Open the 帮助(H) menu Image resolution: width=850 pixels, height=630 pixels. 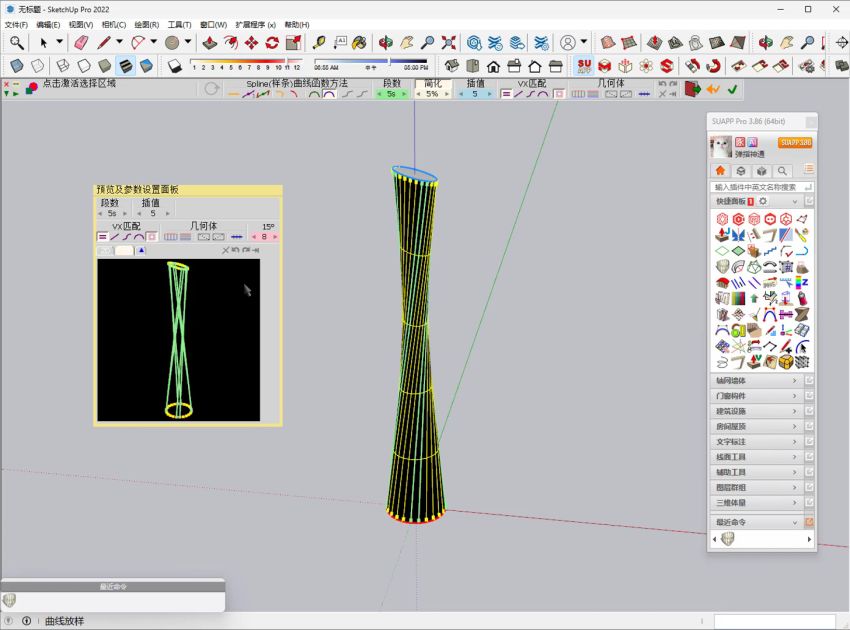click(x=297, y=24)
